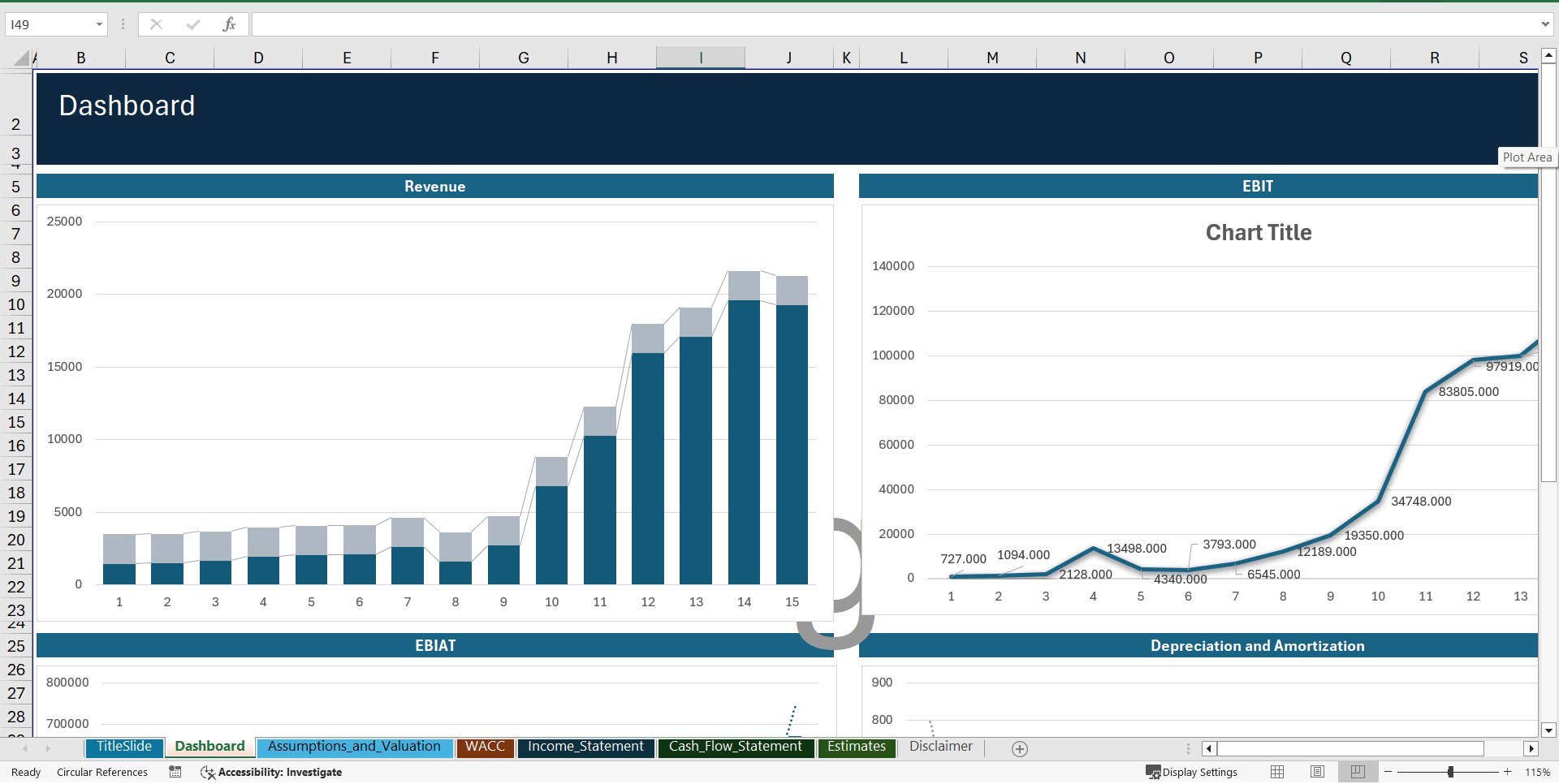The height and width of the screenshot is (784, 1559).
Task: Click the EBIT section header
Action: pyautogui.click(x=1198, y=186)
